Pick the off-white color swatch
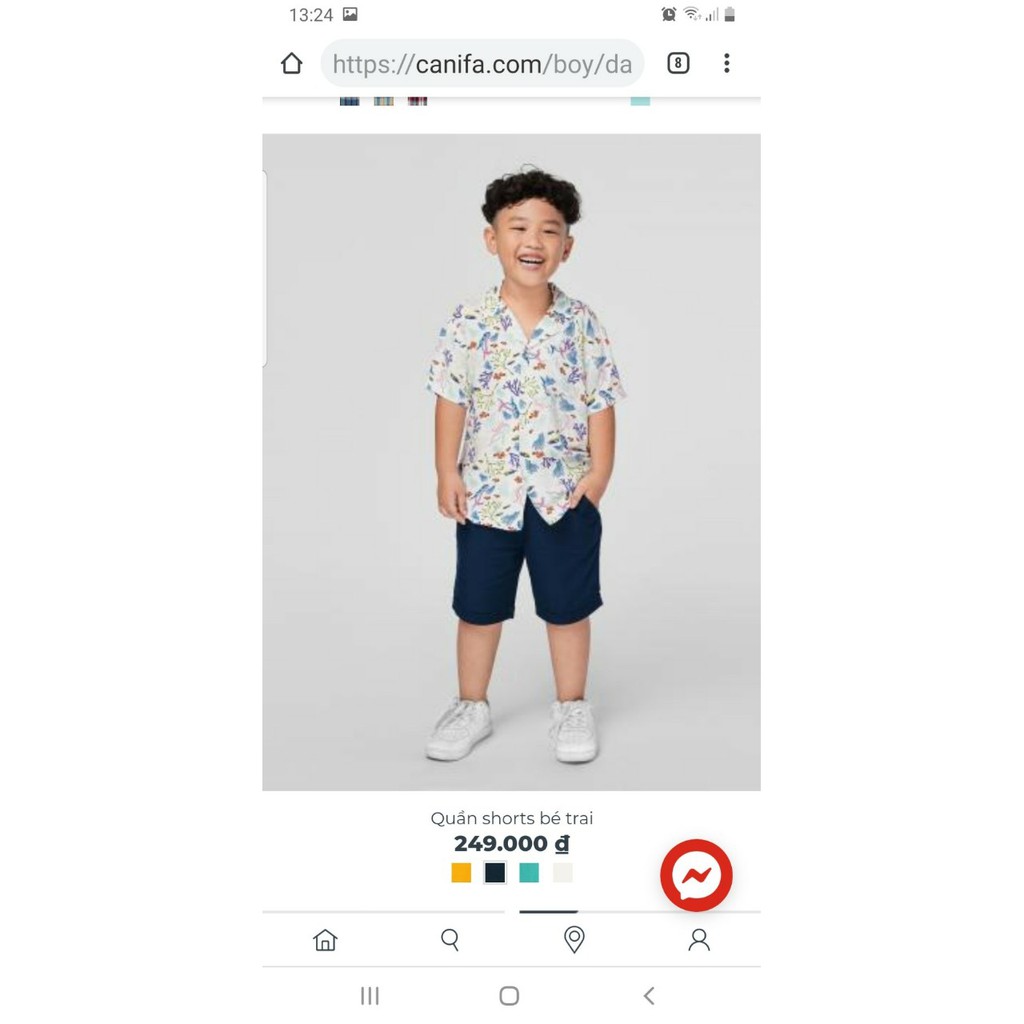Screen dimensions: 1024x1024 563,872
